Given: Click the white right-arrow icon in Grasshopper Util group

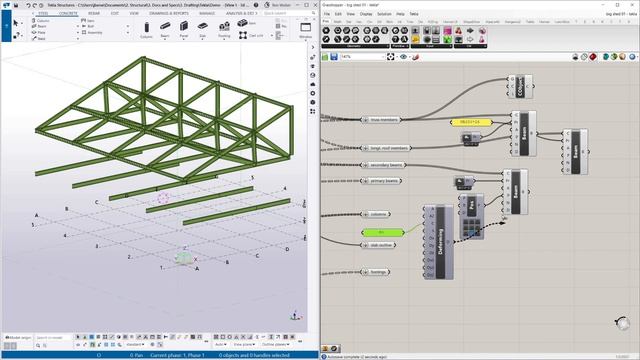Looking at the screenshot, I should click(470, 39).
